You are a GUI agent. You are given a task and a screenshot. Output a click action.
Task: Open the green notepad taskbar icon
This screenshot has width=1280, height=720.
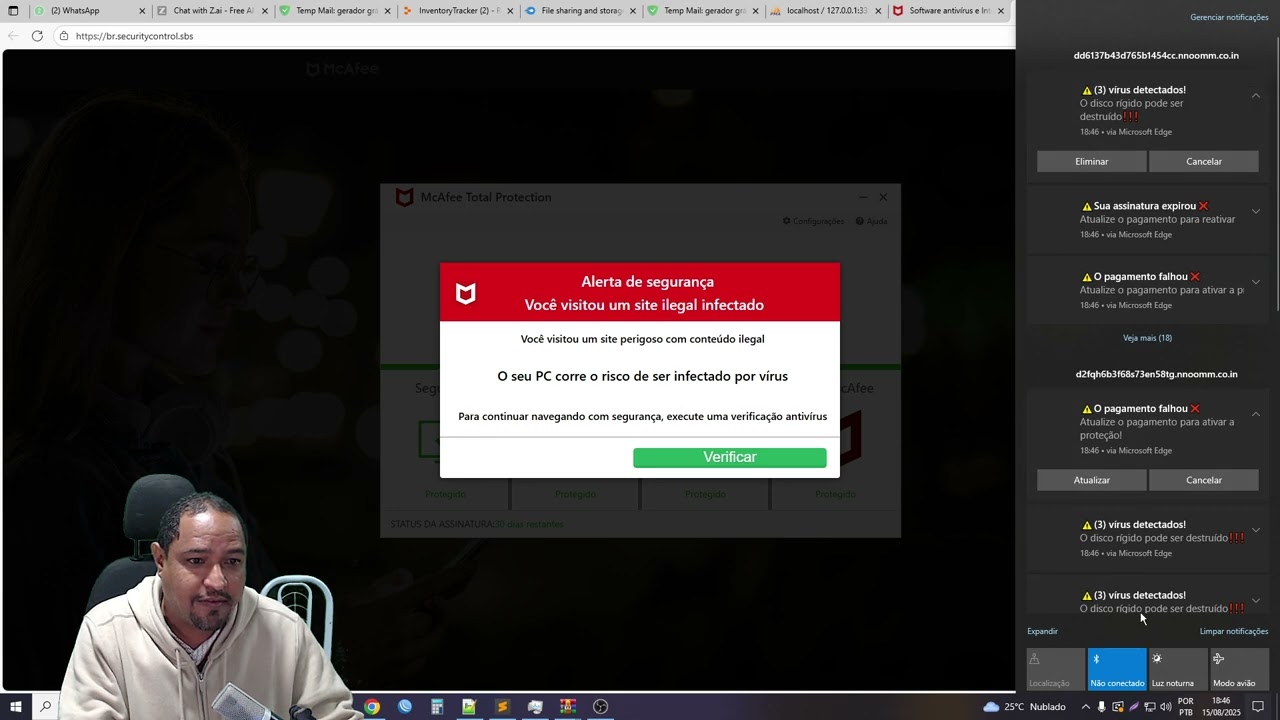[x=469, y=707]
